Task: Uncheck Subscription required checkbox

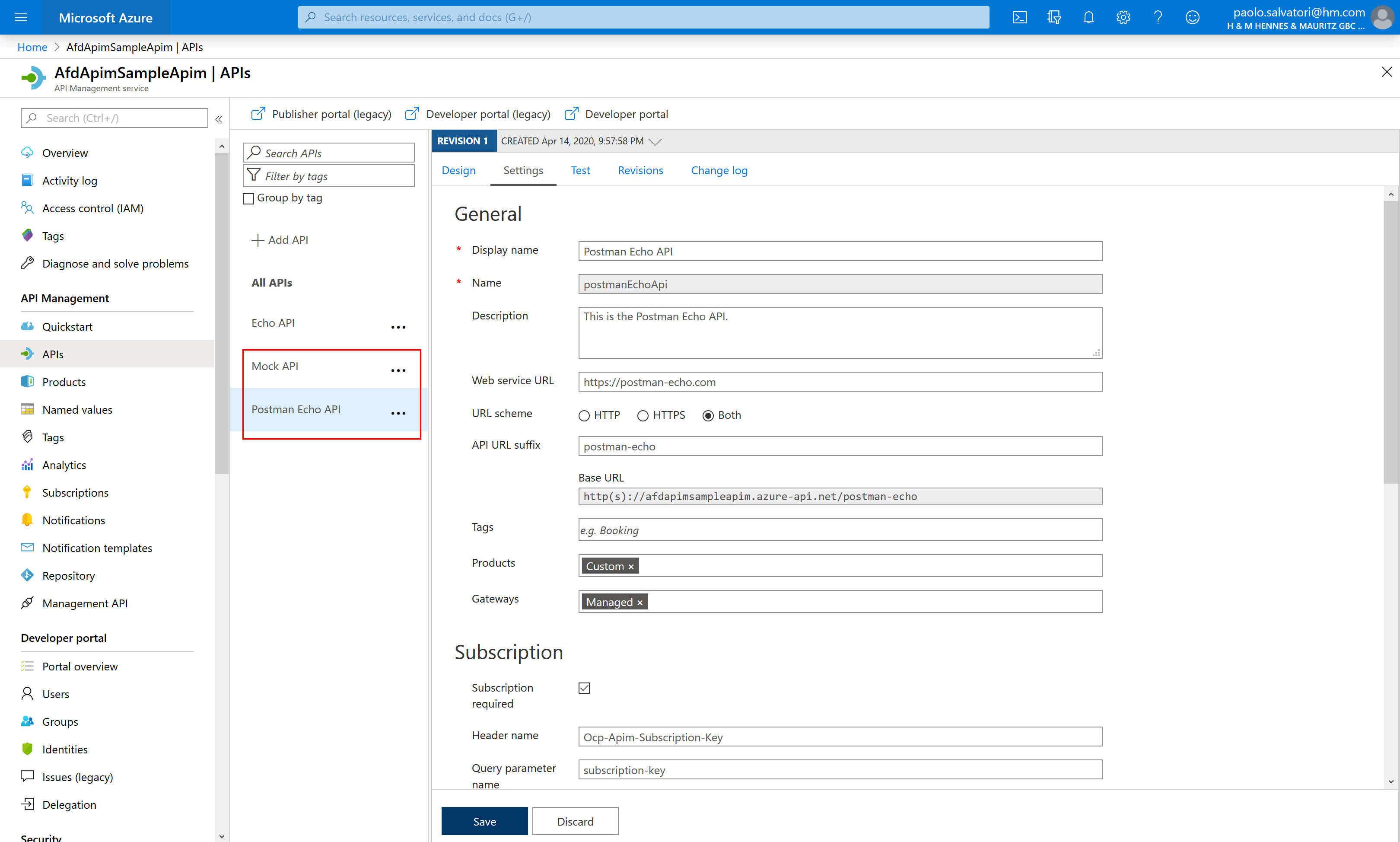Action: point(584,688)
